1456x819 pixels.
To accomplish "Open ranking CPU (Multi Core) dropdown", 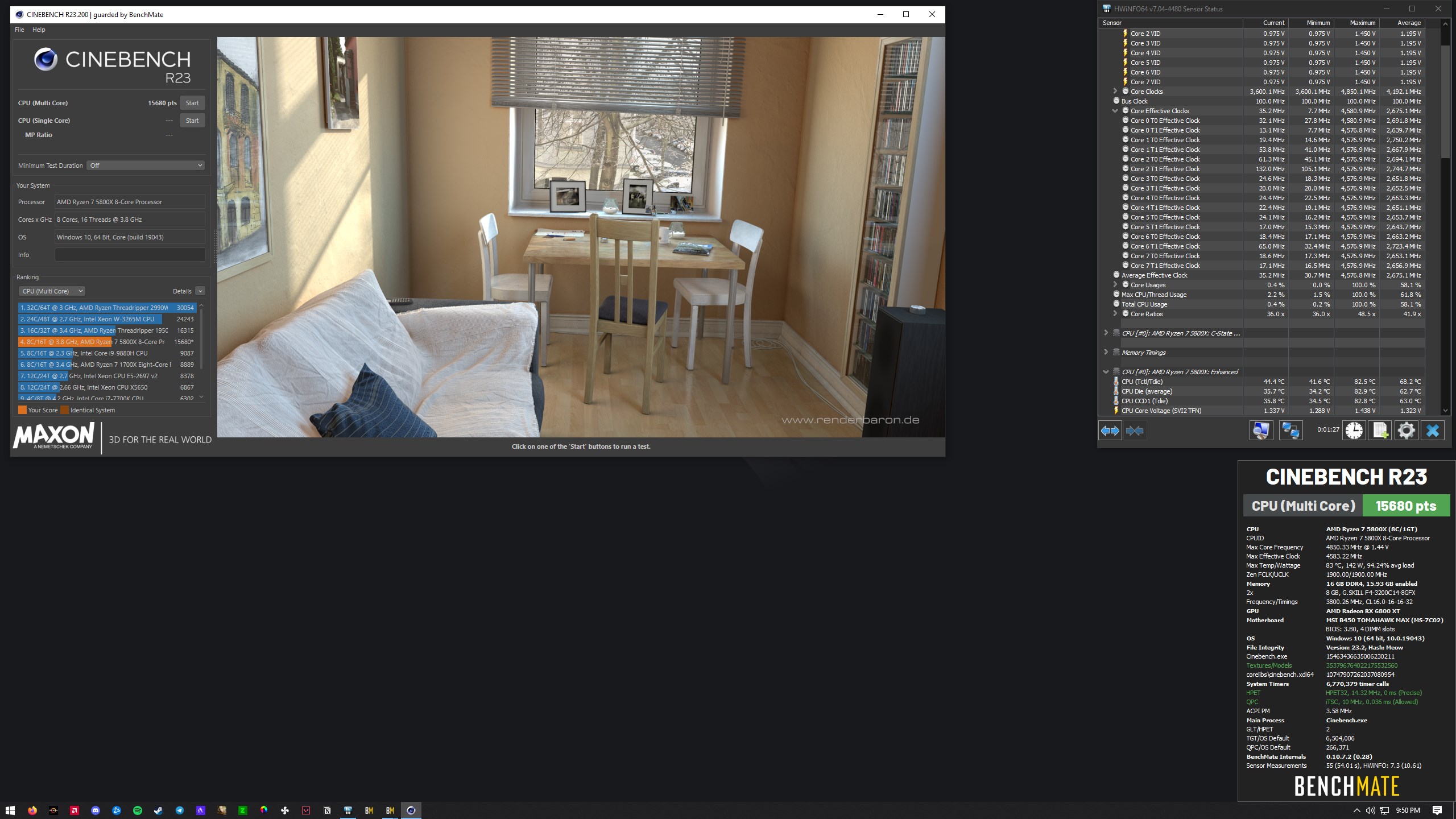I will [x=52, y=291].
